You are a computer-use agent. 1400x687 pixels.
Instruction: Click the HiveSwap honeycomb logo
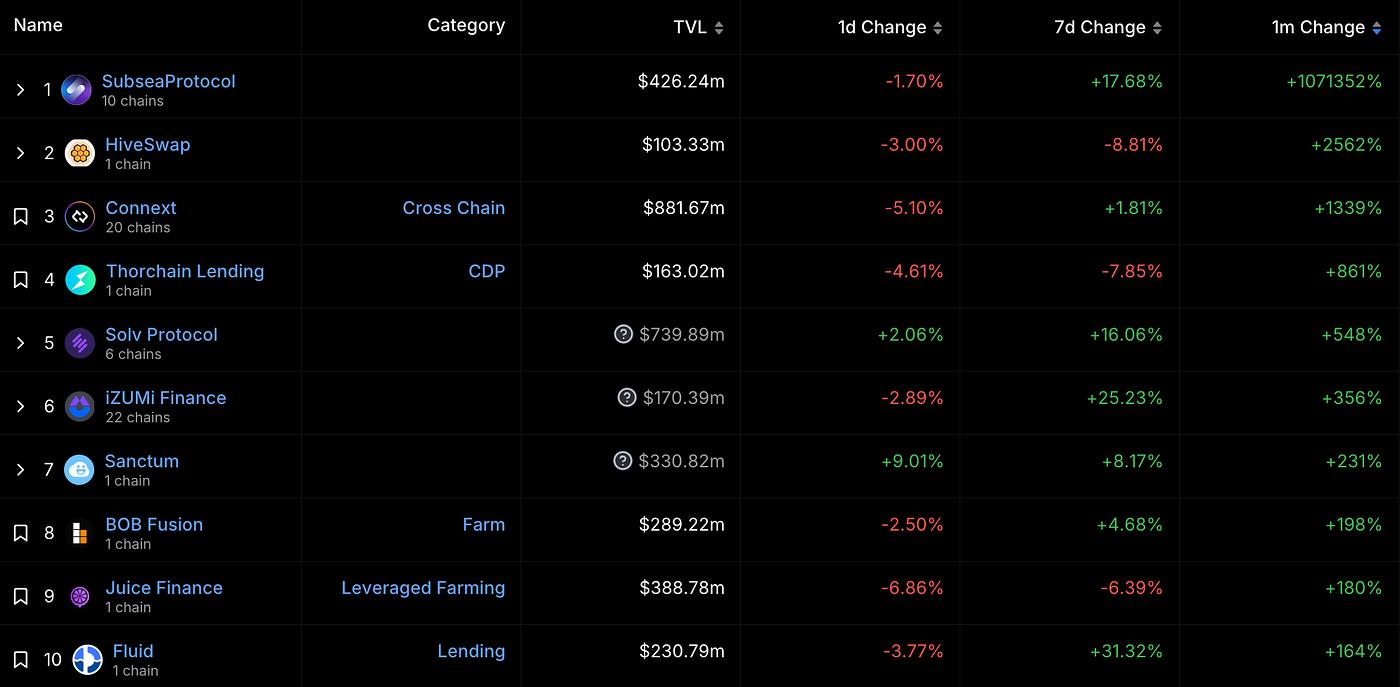point(80,153)
